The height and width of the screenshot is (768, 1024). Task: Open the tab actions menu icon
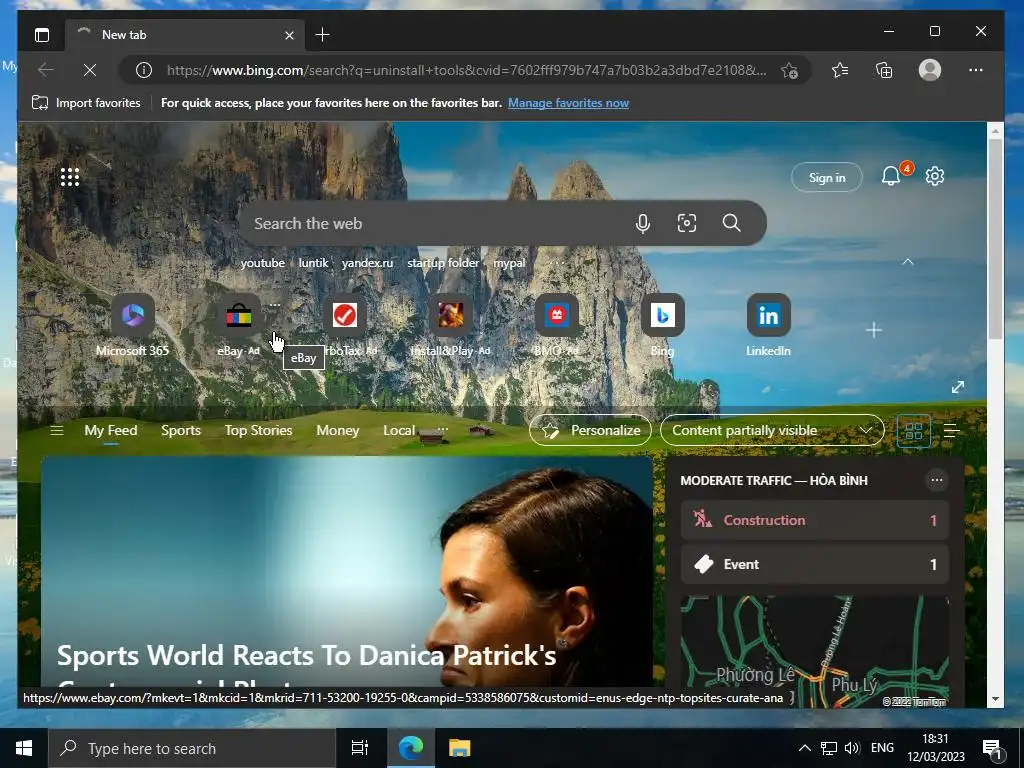(42, 35)
